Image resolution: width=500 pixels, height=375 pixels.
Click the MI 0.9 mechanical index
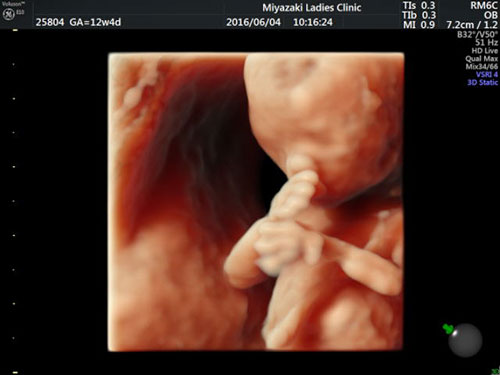click(419, 25)
